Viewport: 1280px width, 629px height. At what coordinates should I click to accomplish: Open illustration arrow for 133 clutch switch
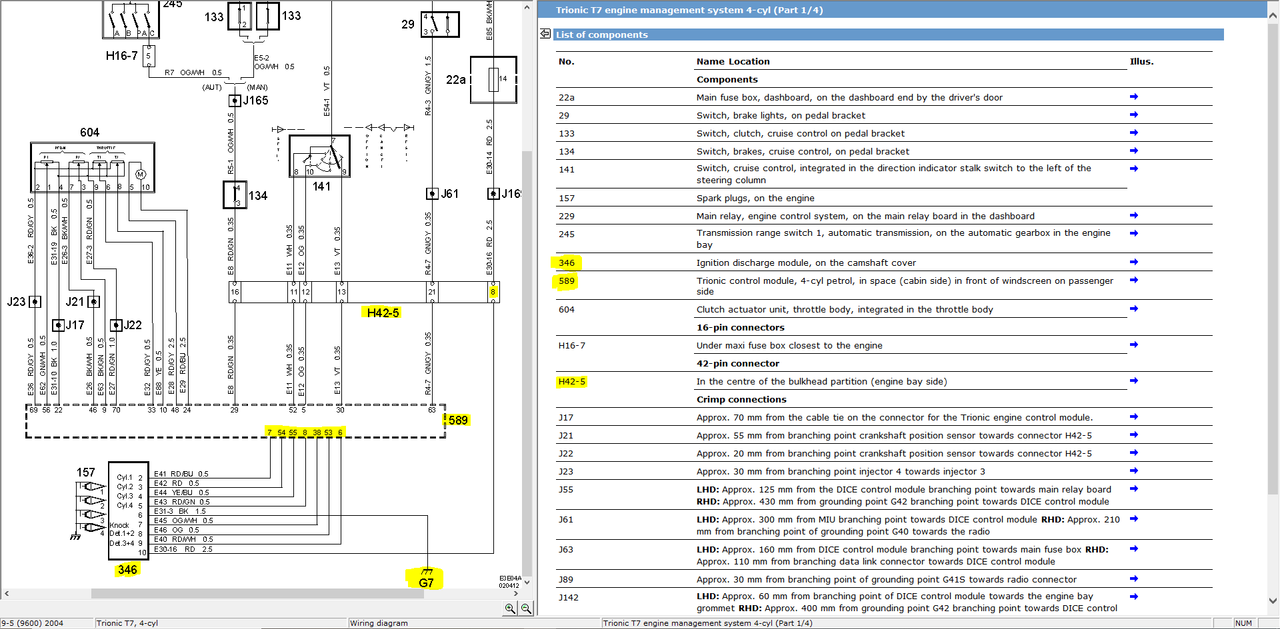(1134, 133)
